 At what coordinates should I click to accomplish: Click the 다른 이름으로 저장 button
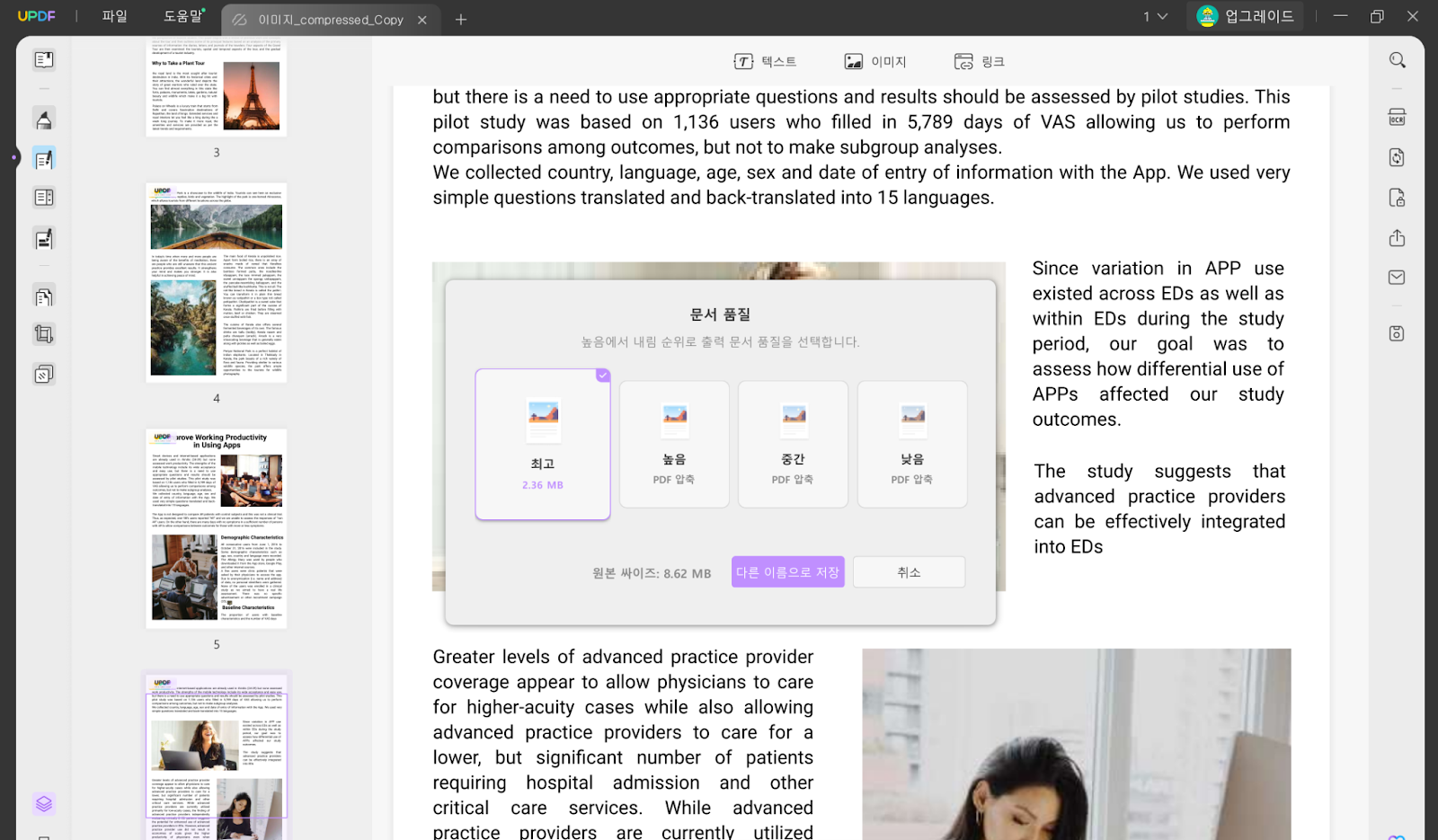pos(787,572)
